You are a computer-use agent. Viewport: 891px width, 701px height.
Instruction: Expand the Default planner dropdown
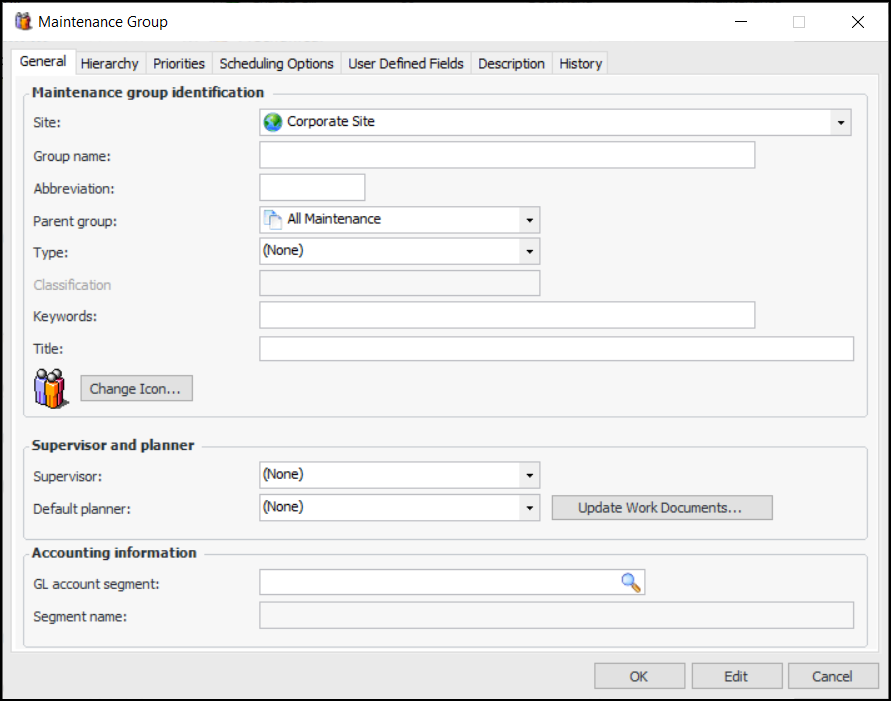(529, 508)
